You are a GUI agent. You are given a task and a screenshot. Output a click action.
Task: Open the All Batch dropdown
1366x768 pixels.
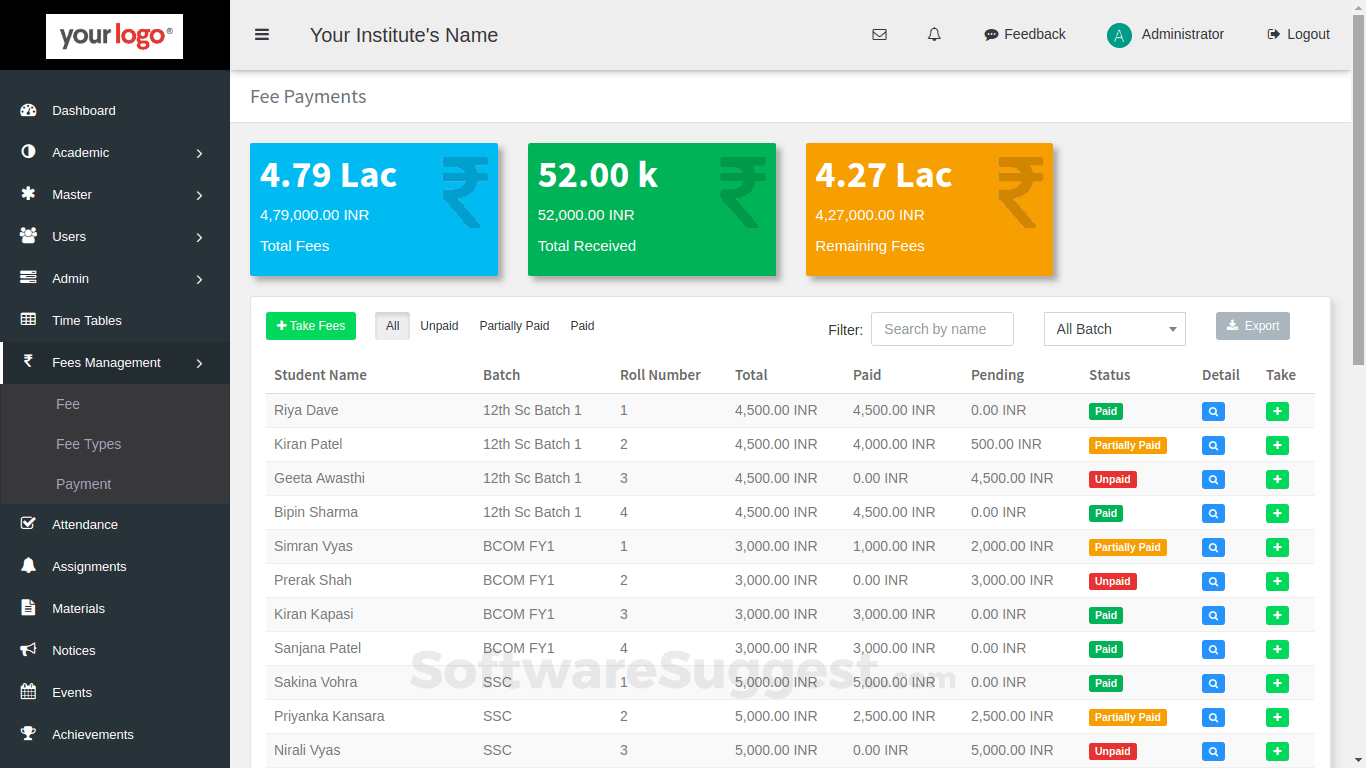tap(1114, 328)
